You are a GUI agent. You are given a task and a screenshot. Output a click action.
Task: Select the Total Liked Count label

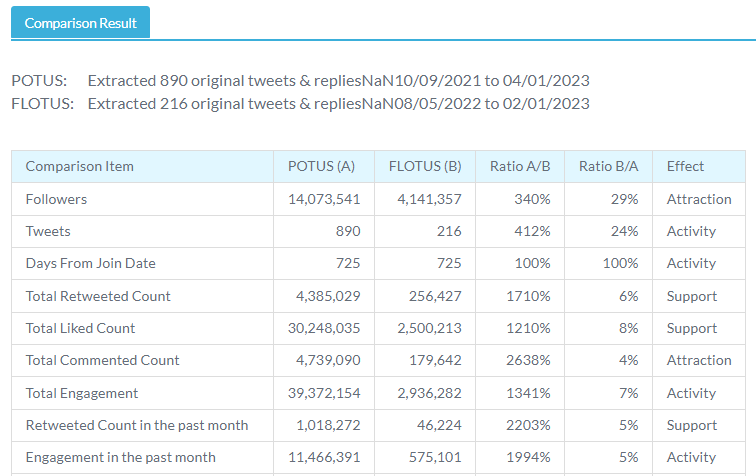[x=80, y=328]
